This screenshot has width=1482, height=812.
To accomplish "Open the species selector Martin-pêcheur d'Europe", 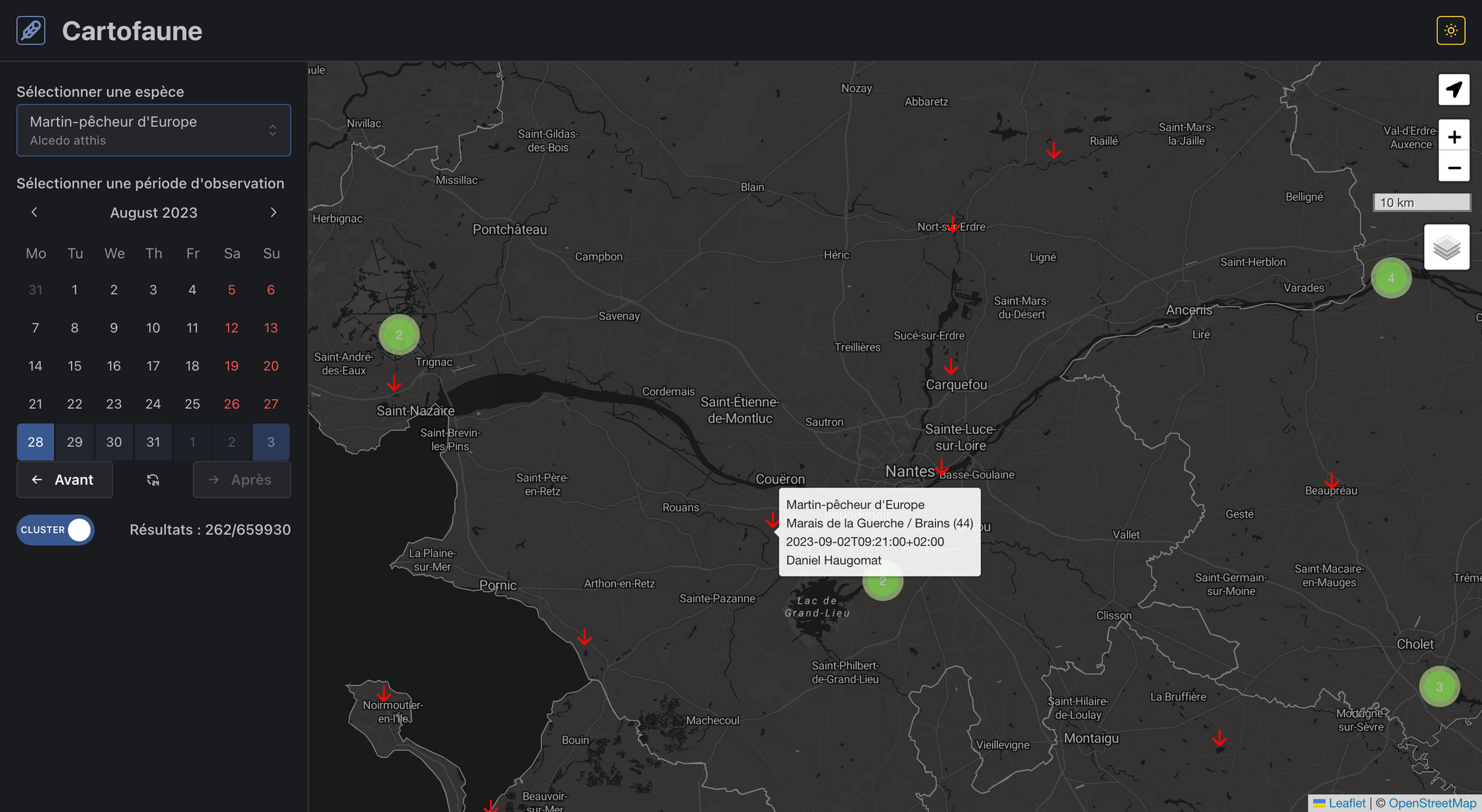I will pos(153,130).
